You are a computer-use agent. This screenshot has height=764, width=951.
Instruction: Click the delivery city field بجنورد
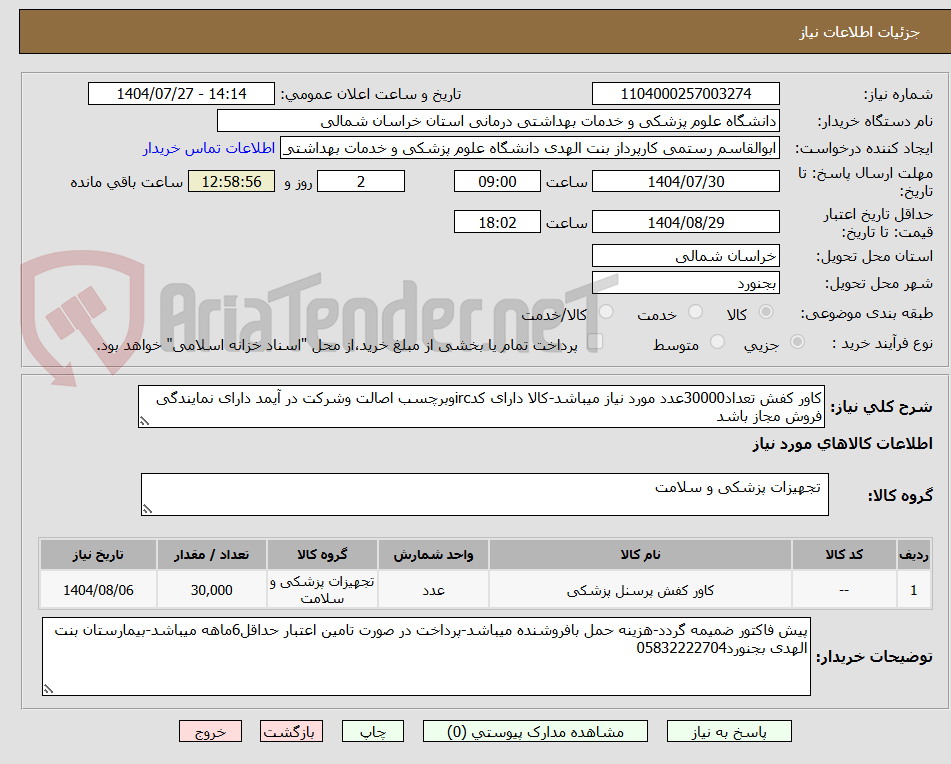[685, 283]
